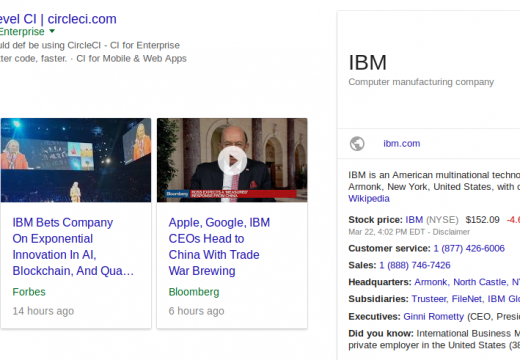Image resolution: width=520 pixels, height=360 pixels.
Task: Click sales phone number 1 (888) 746-7426
Action: [x=415, y=265]
